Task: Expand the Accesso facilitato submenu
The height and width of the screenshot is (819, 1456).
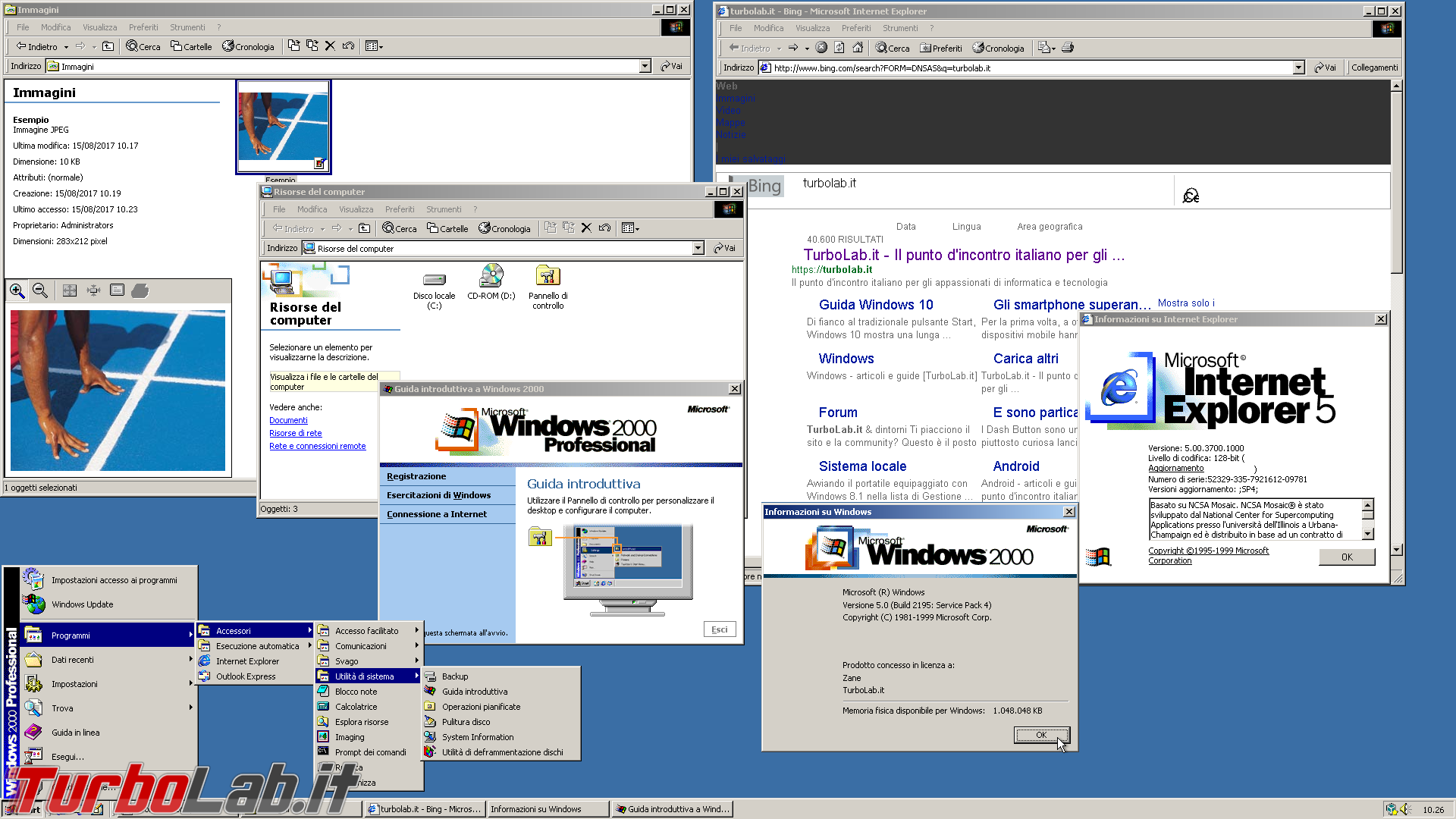Action: pyautogui.click(x=368, y=631)
